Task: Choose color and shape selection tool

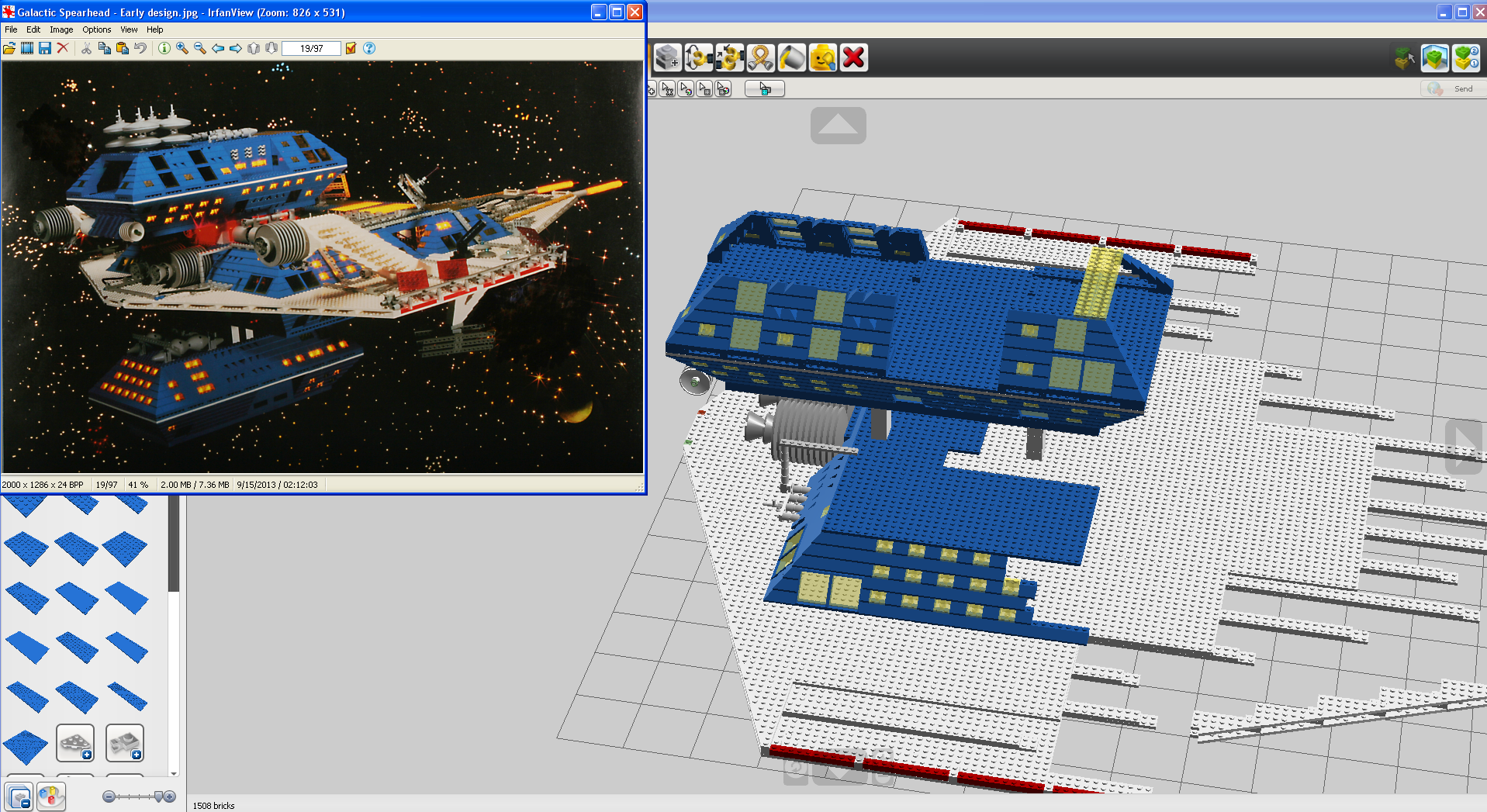Action: click(x=724, y=89)
